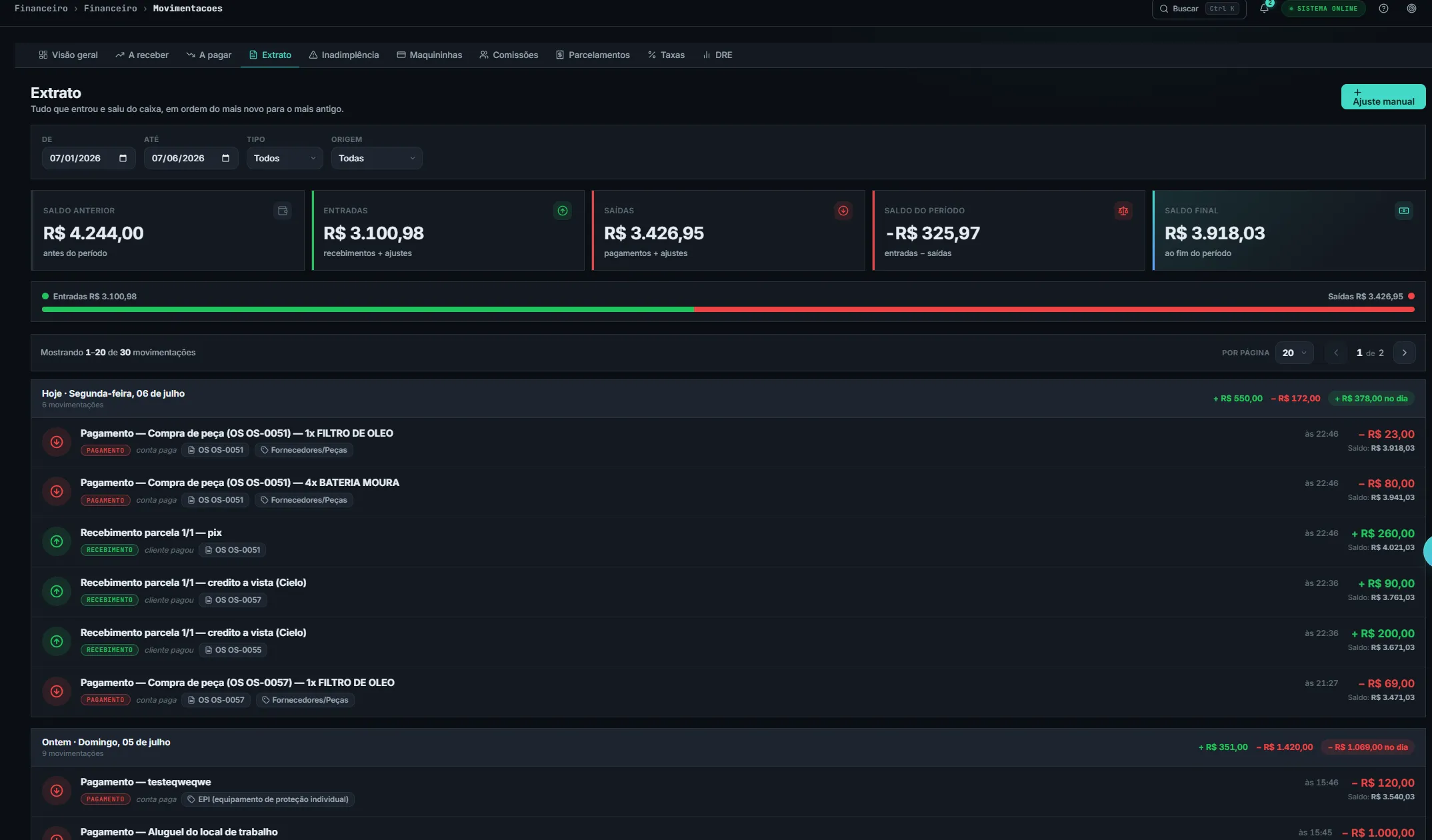Click the RECEBIMENTO badge on pix row

coord(109,550)
